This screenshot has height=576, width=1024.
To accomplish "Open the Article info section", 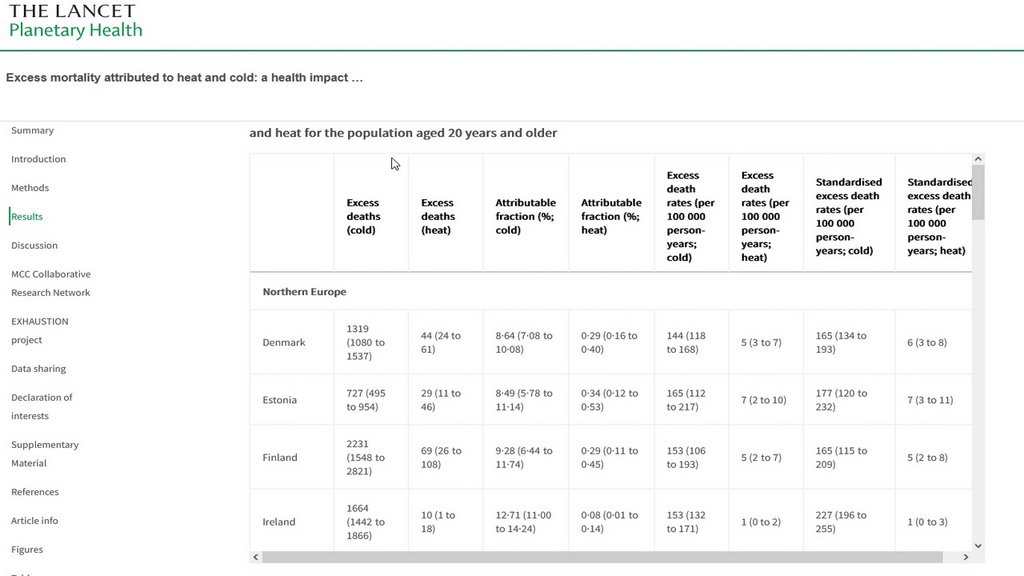I will (x=35, y=520).
